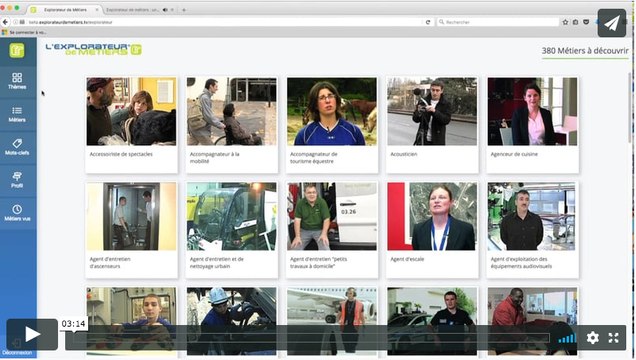Click the '380 Métiers à découvrir' heading
The height and width of the screenshot is (360, 636).
[x=585, y=51]
